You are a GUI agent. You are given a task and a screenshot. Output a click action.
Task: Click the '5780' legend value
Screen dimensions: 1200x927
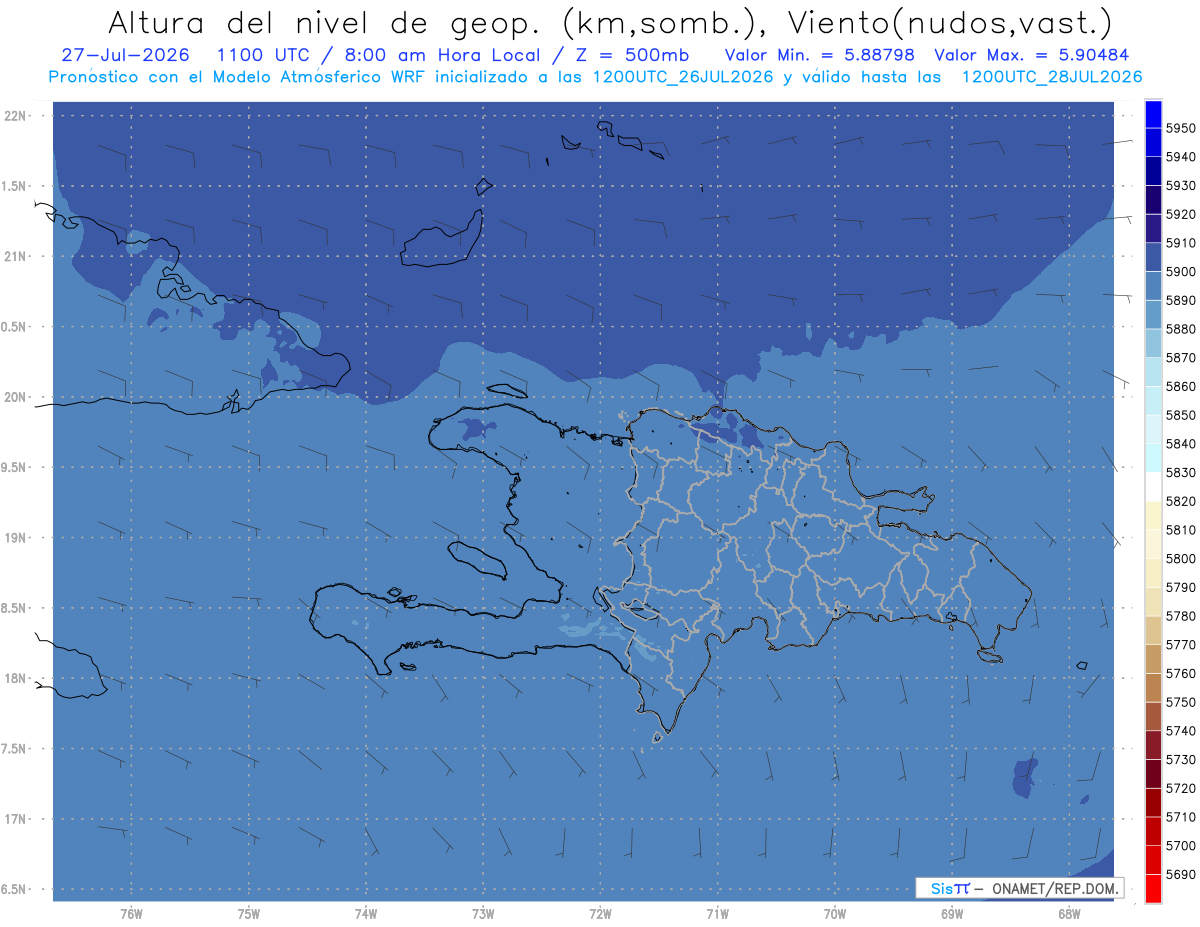point(1180,616)
